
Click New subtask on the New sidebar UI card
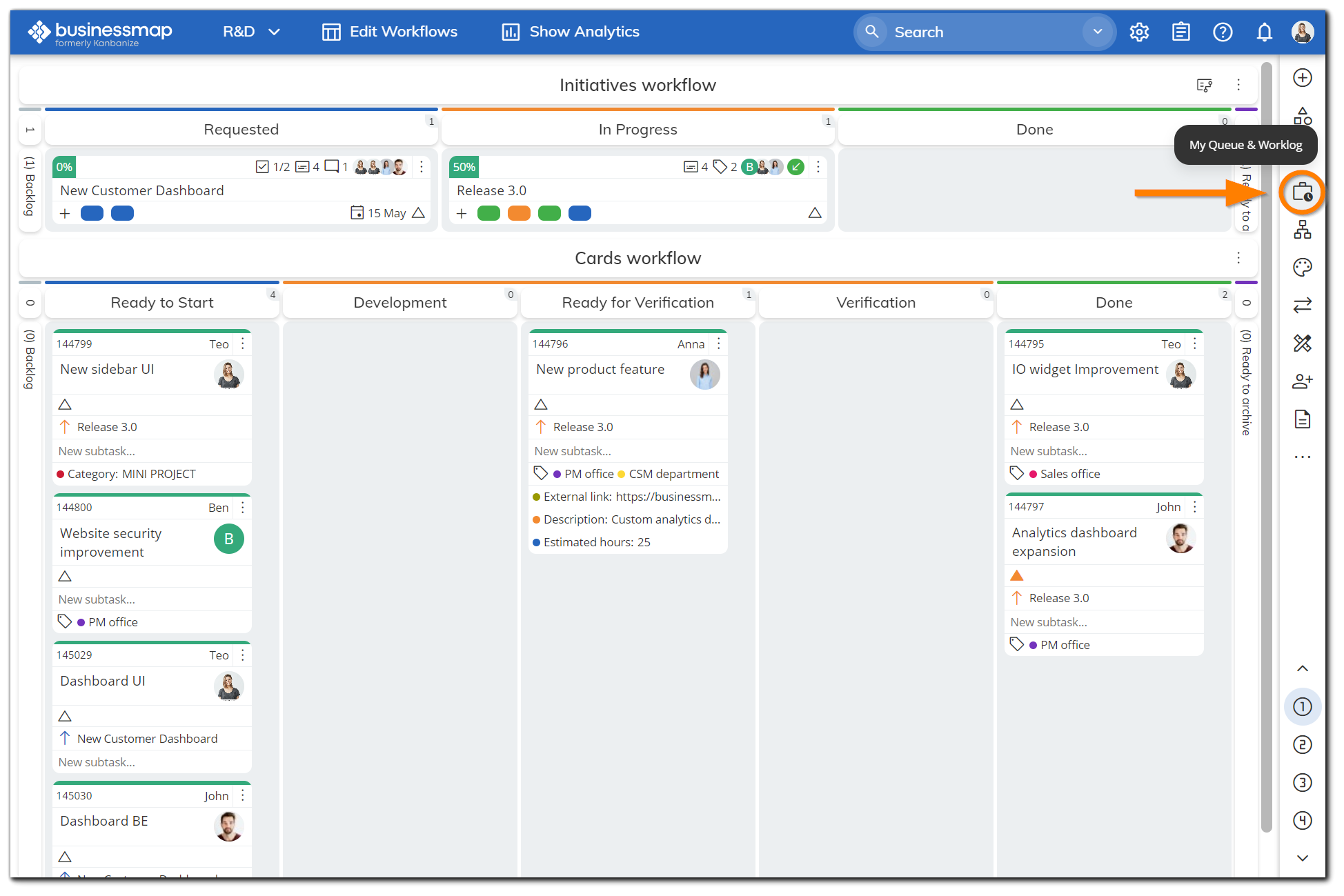[97, 450]
